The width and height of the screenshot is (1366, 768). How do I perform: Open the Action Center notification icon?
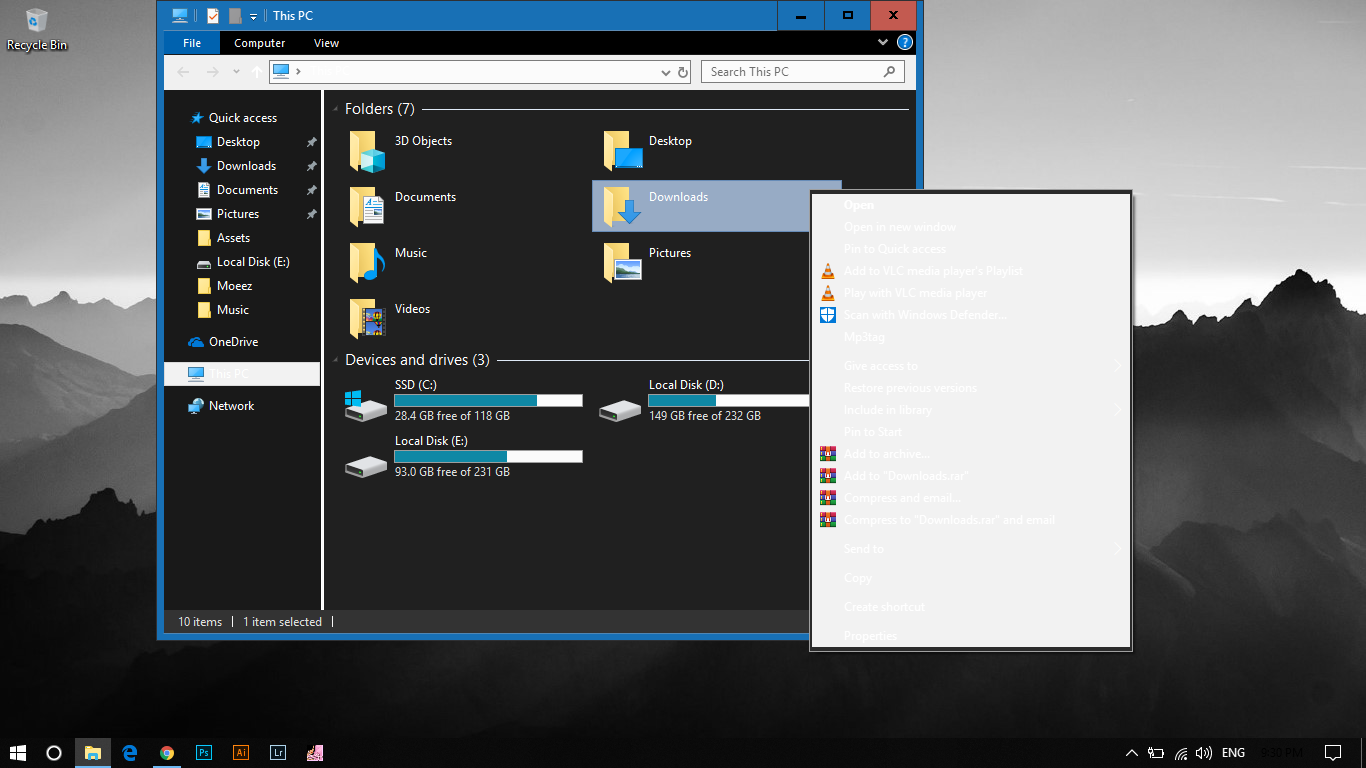click(1333, 752)
